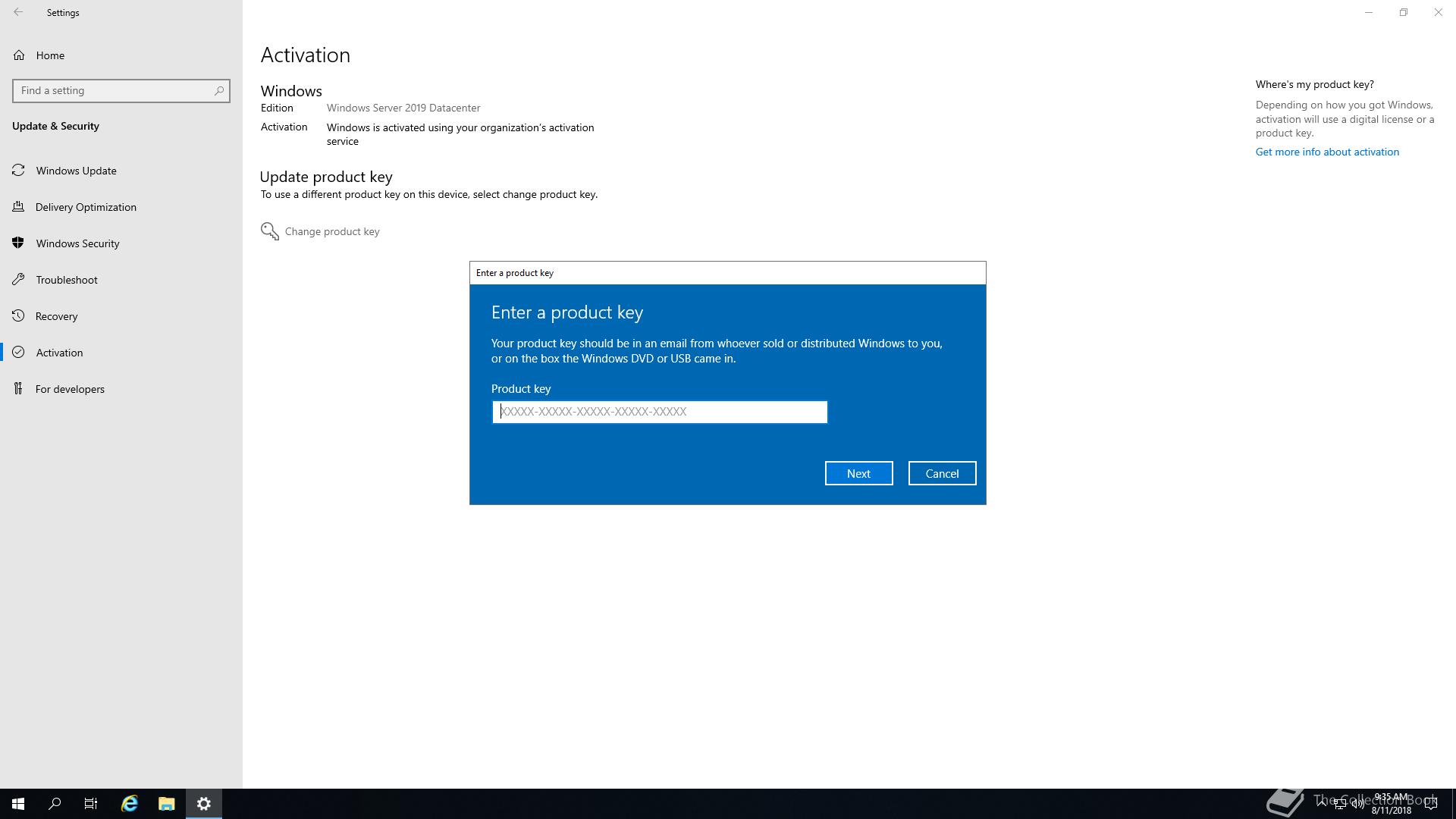The width and height of the screenshot is (1456, 819).
Task: Click the Windows Update sync icon
Action: coord(19,171)
